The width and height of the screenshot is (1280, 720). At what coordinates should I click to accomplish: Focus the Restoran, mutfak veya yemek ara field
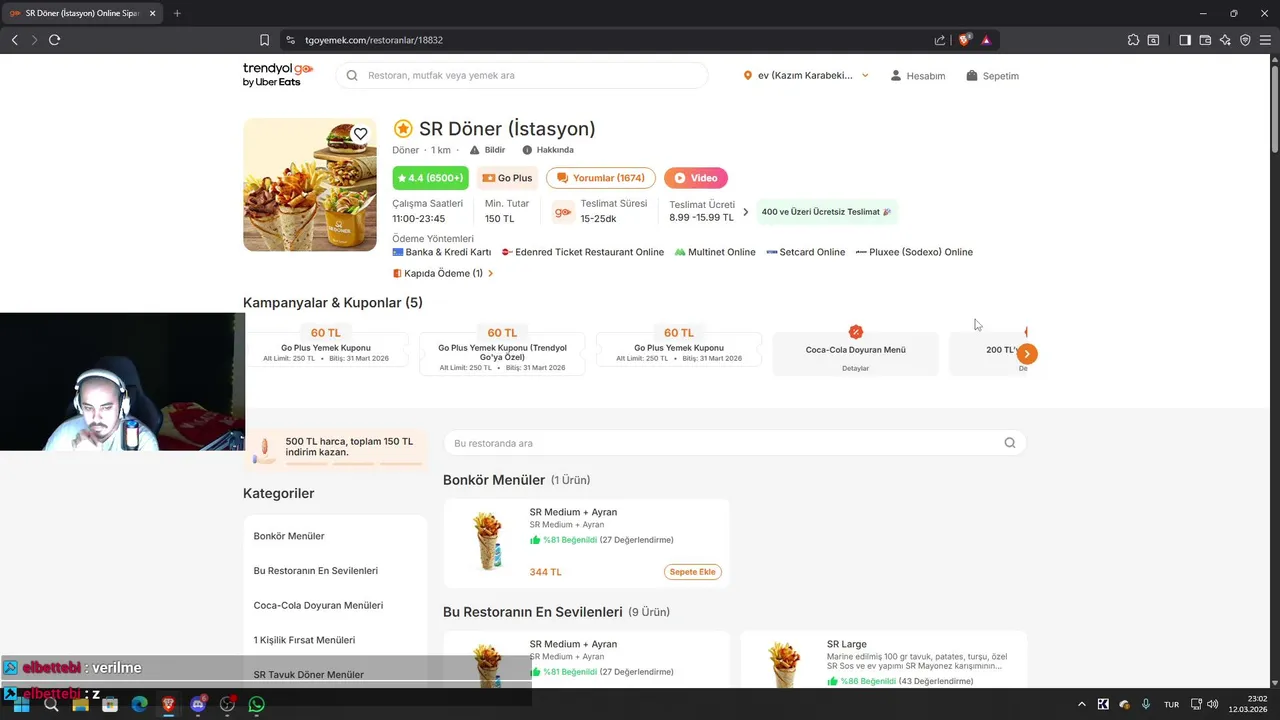[x=521, y=76]
